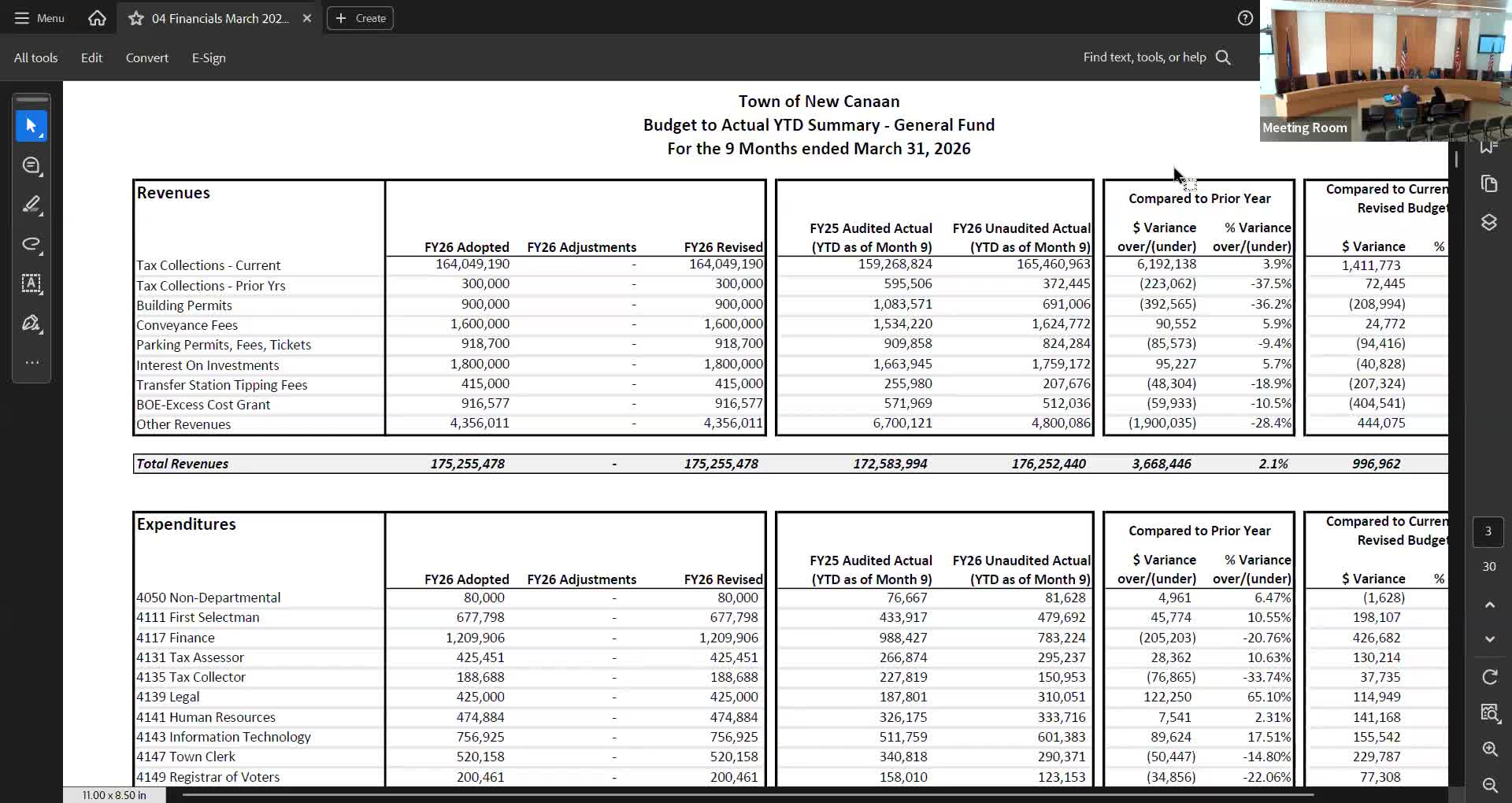Click the Create button
The height and width of the screenshot is (803, 1512).
pos(361,18)
